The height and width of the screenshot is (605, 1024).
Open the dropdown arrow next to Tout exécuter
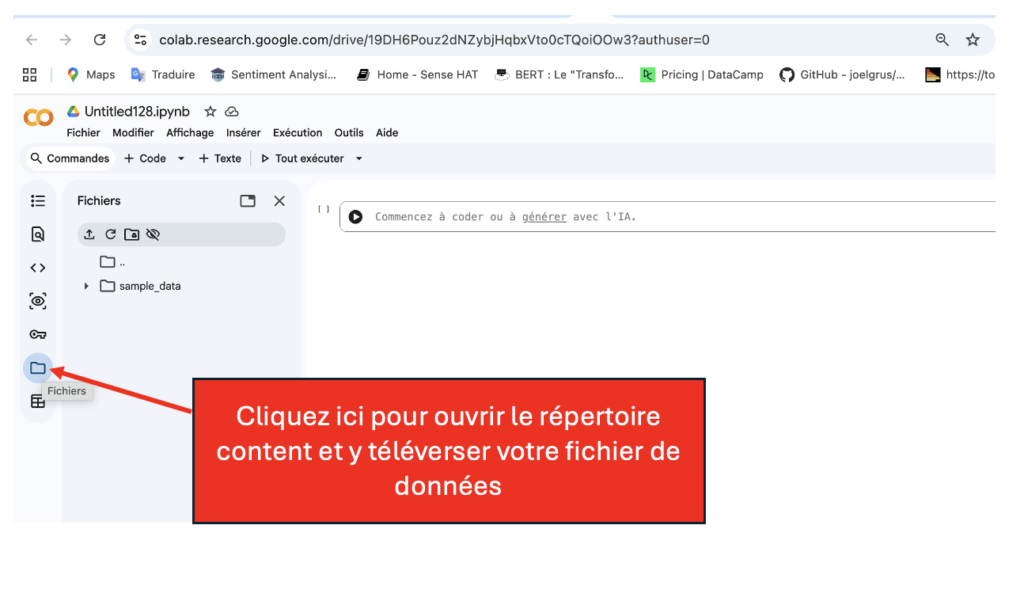click(359, 159)
